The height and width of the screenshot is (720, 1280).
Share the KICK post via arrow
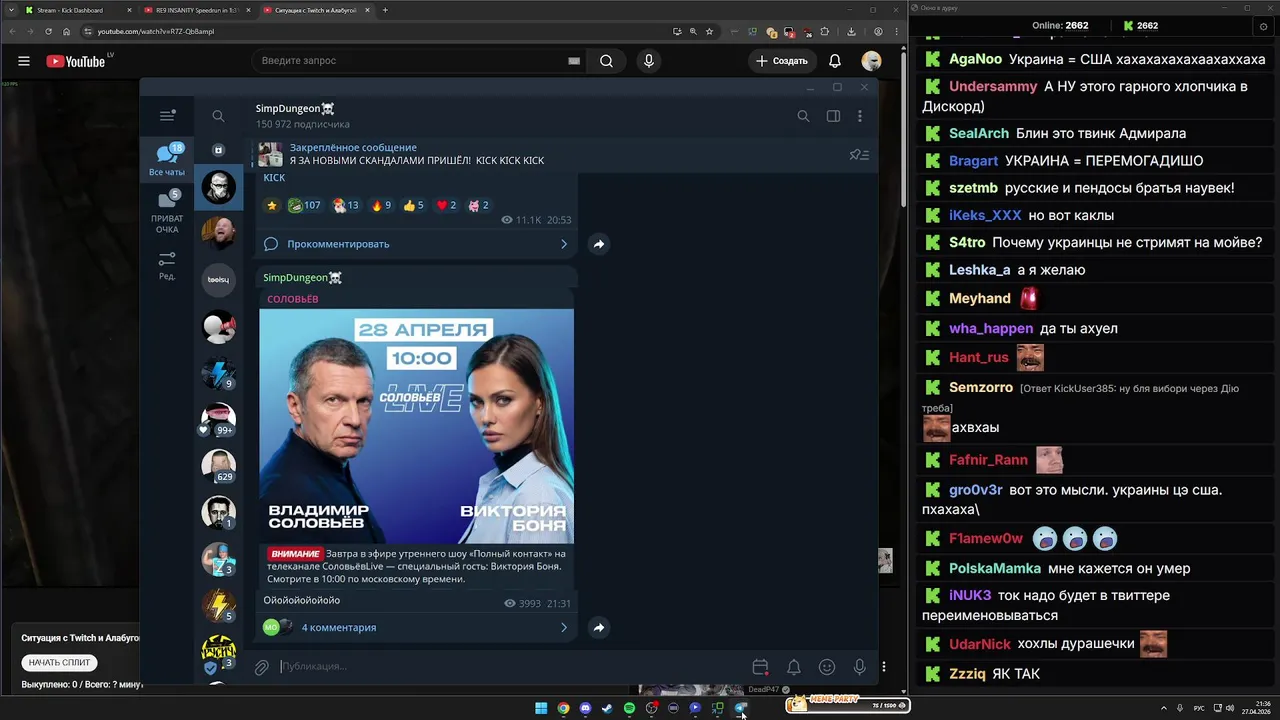coord(598,244)
